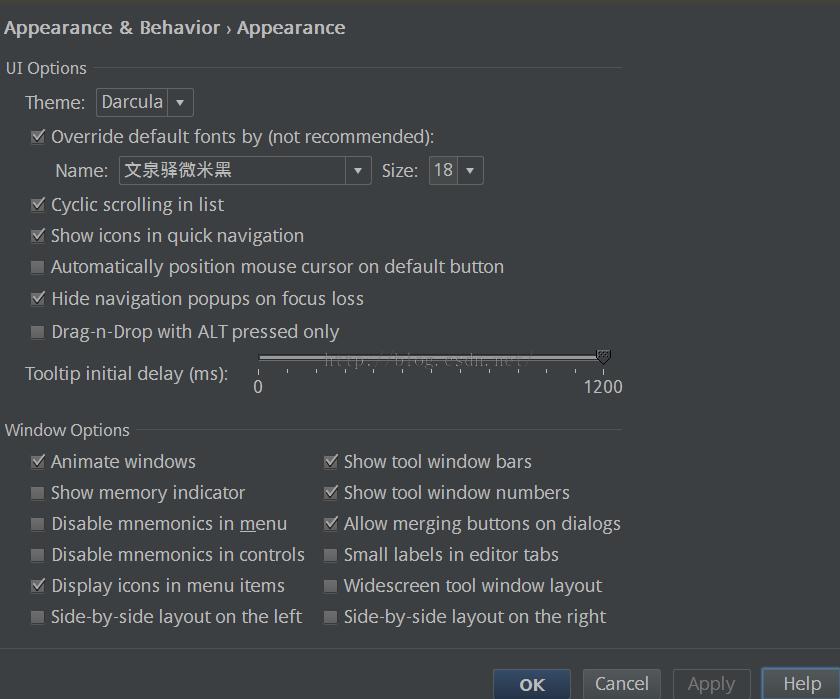Click the slider's 0 minimum label
The image size is (840, 699).
(x=258, y=387)
